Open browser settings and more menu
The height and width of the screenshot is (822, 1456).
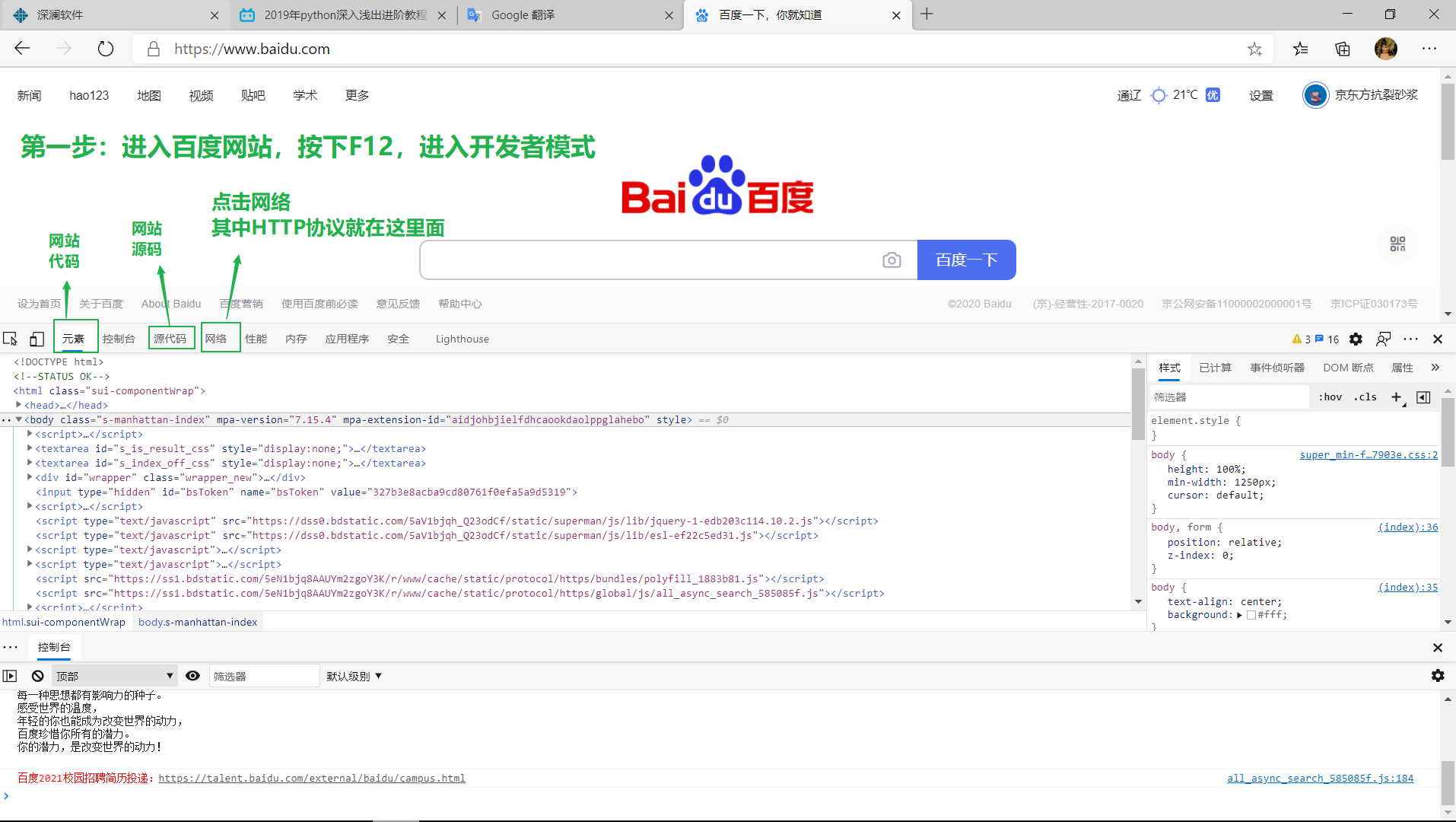pos(1429,49)
